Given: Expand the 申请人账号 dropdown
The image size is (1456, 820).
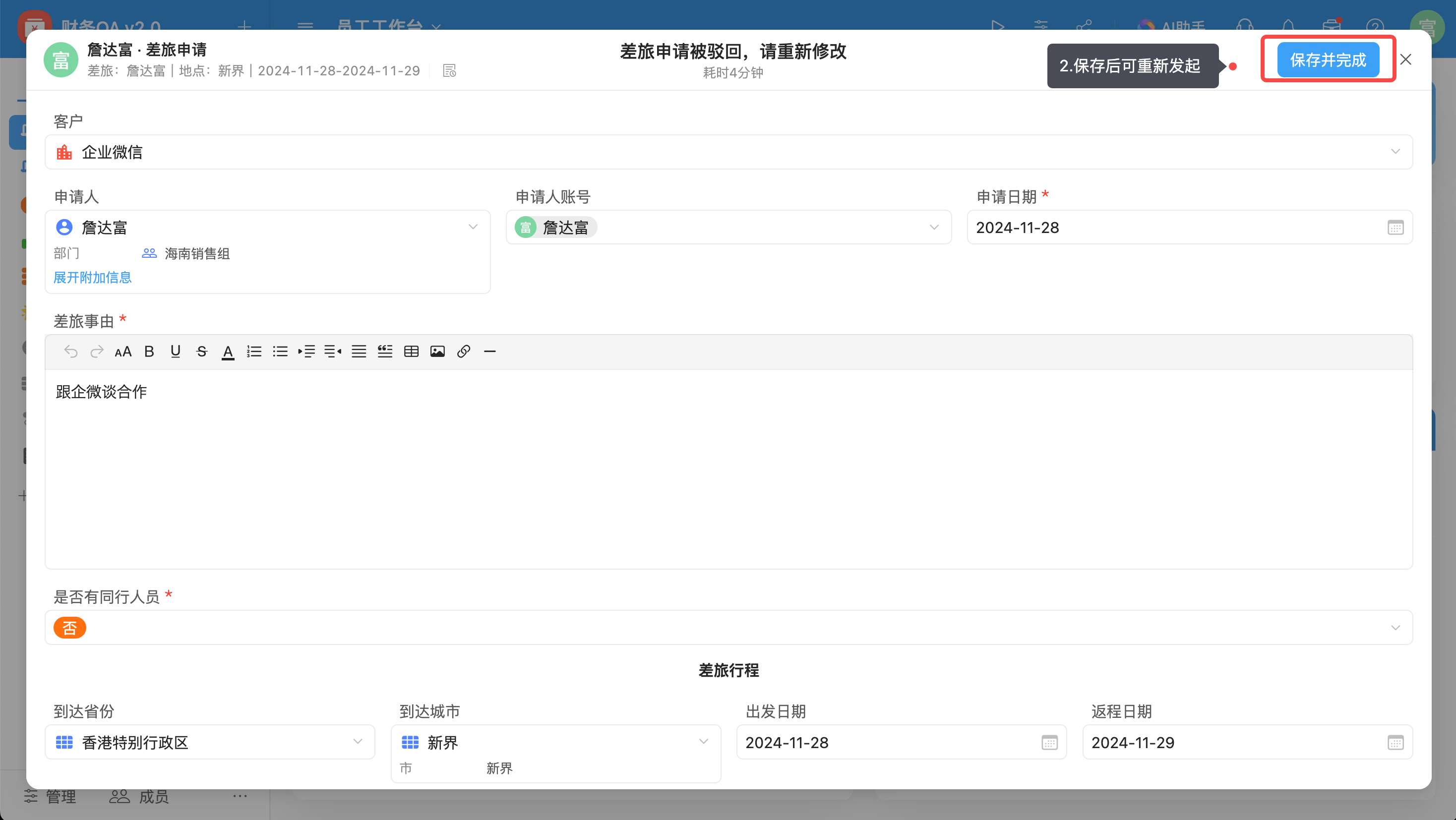Looking at the screenshot, I should click(934, 227).
